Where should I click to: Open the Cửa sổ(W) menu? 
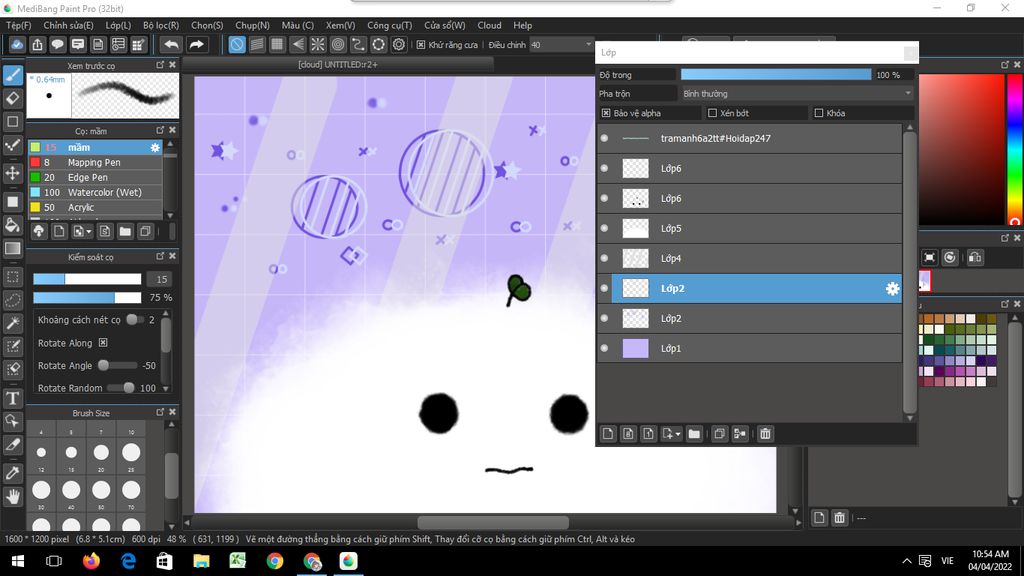pos(445,25)
